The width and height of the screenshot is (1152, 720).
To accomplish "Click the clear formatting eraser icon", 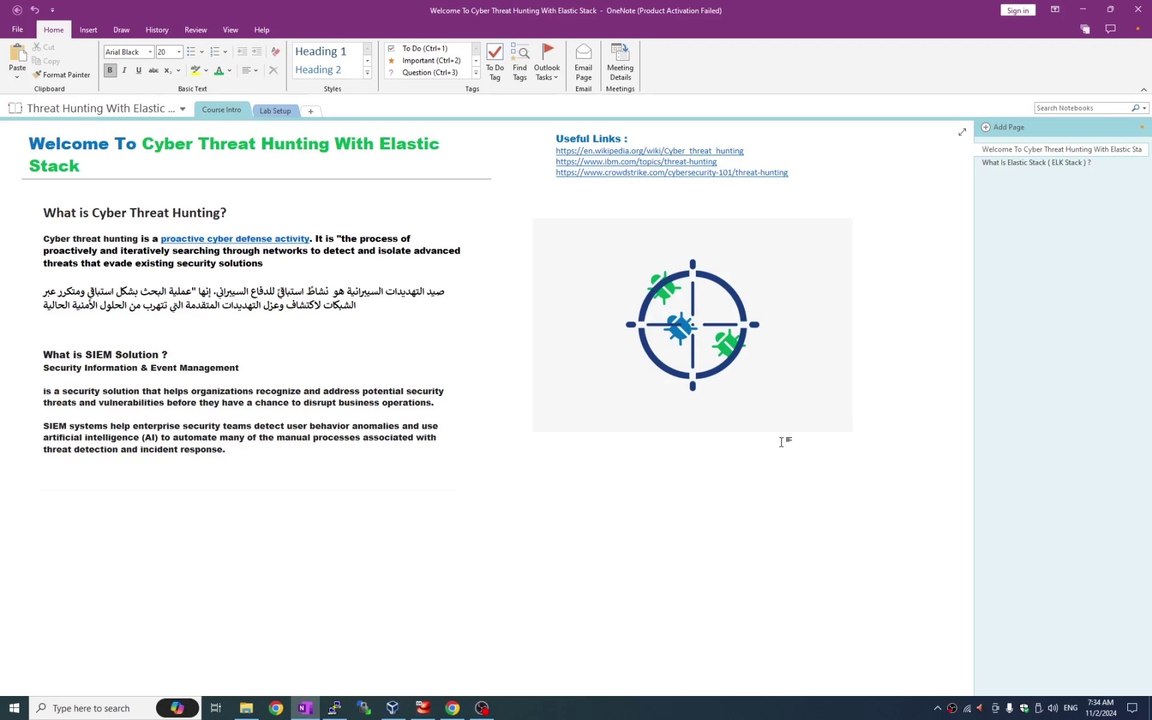I will coord(275,51).
